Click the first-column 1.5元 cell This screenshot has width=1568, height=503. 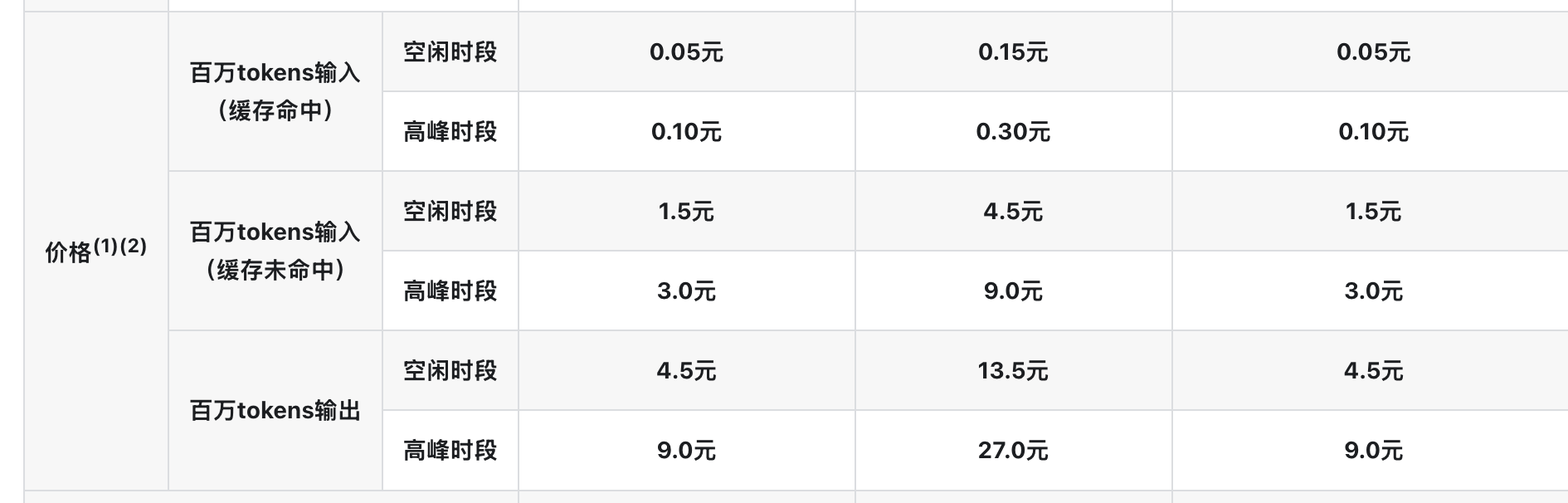pos(687,211)
